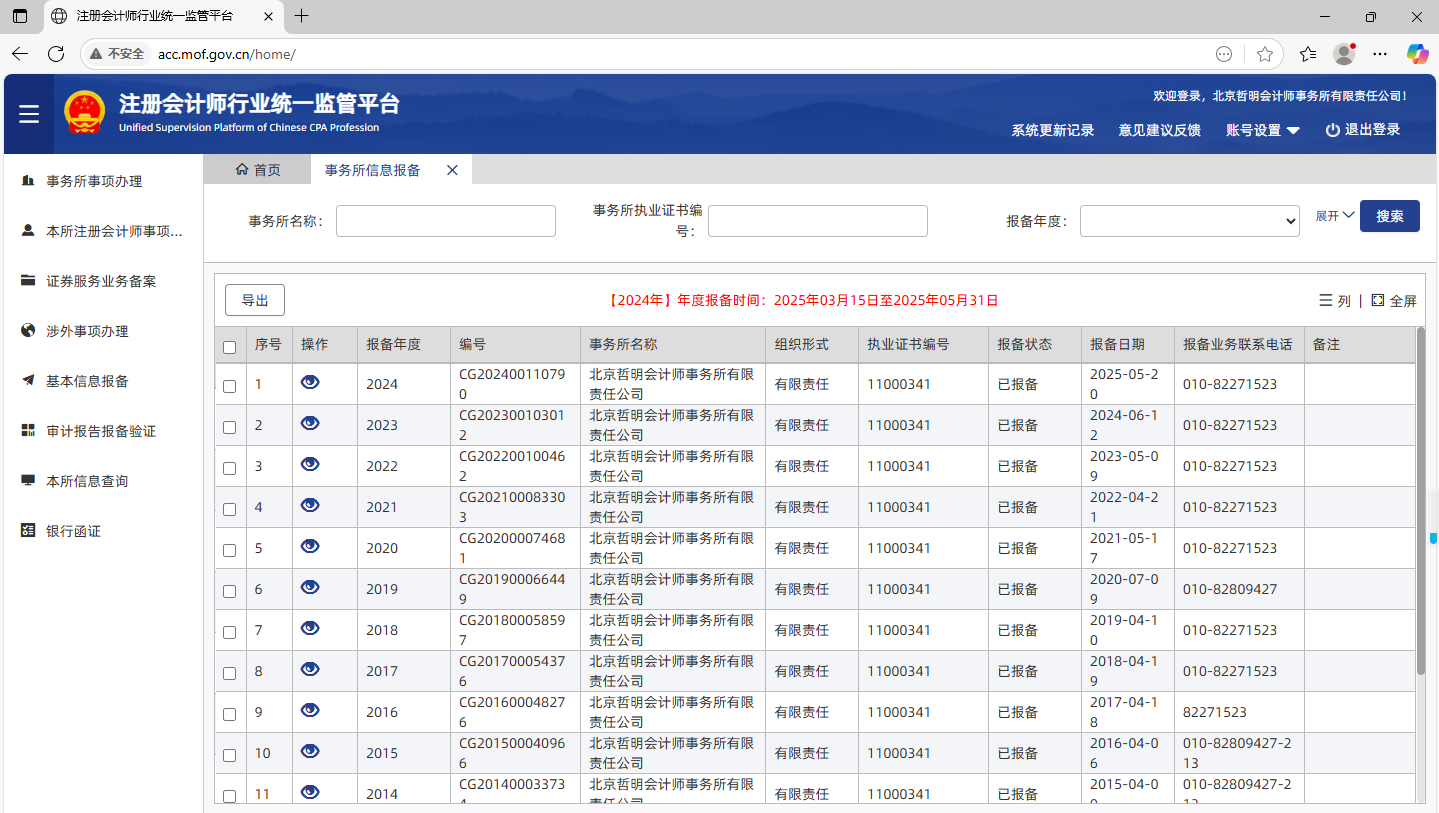Click the 全屏 fullscreen icon
The height and width of the screenshot is (813, 1439).
(x=1378, y=300)
